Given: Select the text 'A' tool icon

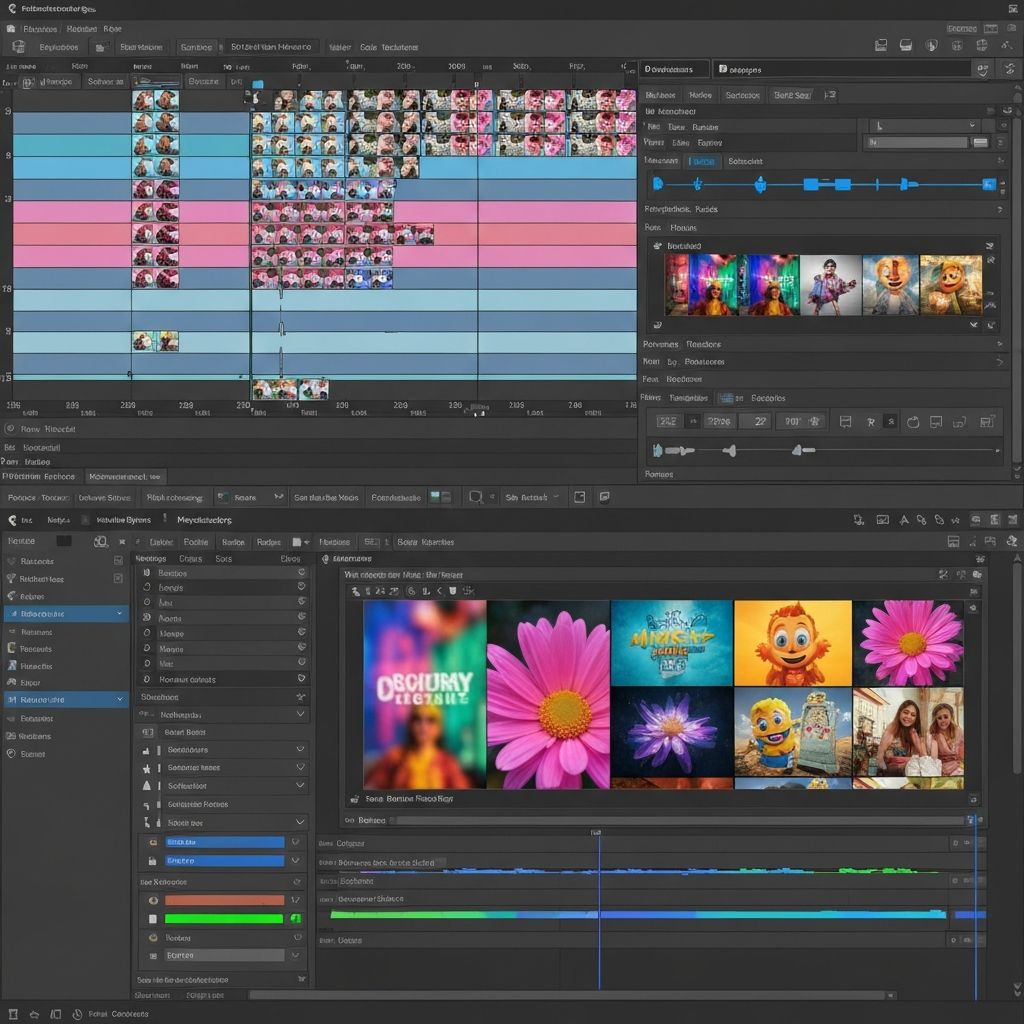Looking at the screenshot, I should tap(904, 520).
